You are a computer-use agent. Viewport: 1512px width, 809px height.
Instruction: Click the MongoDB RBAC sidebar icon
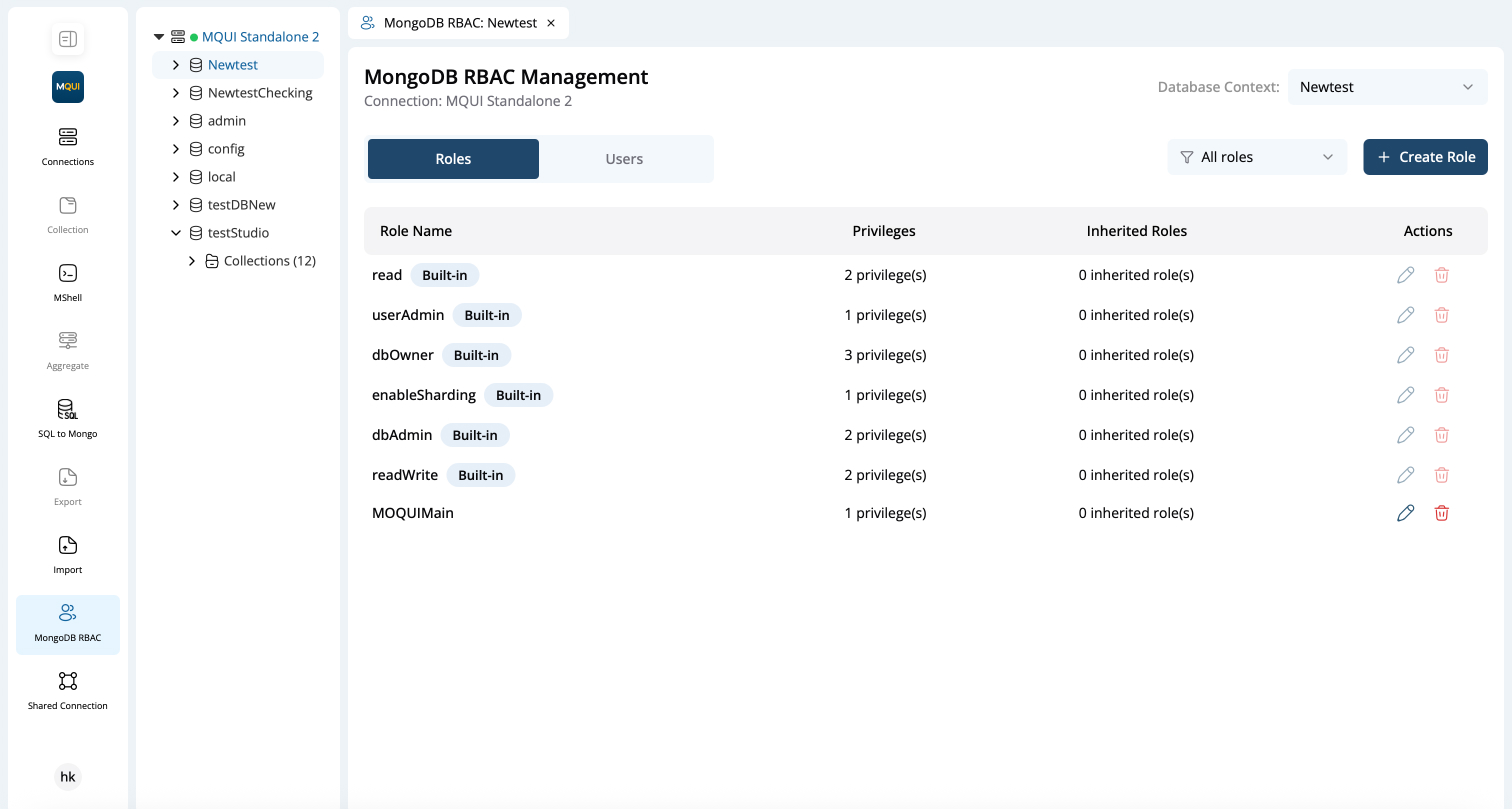tap(68, 613)
